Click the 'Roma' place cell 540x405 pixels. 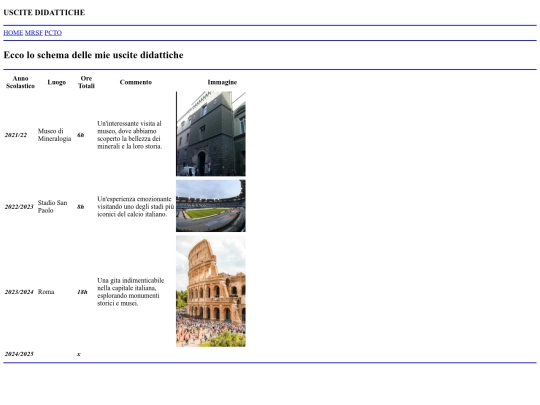point(46,292)
